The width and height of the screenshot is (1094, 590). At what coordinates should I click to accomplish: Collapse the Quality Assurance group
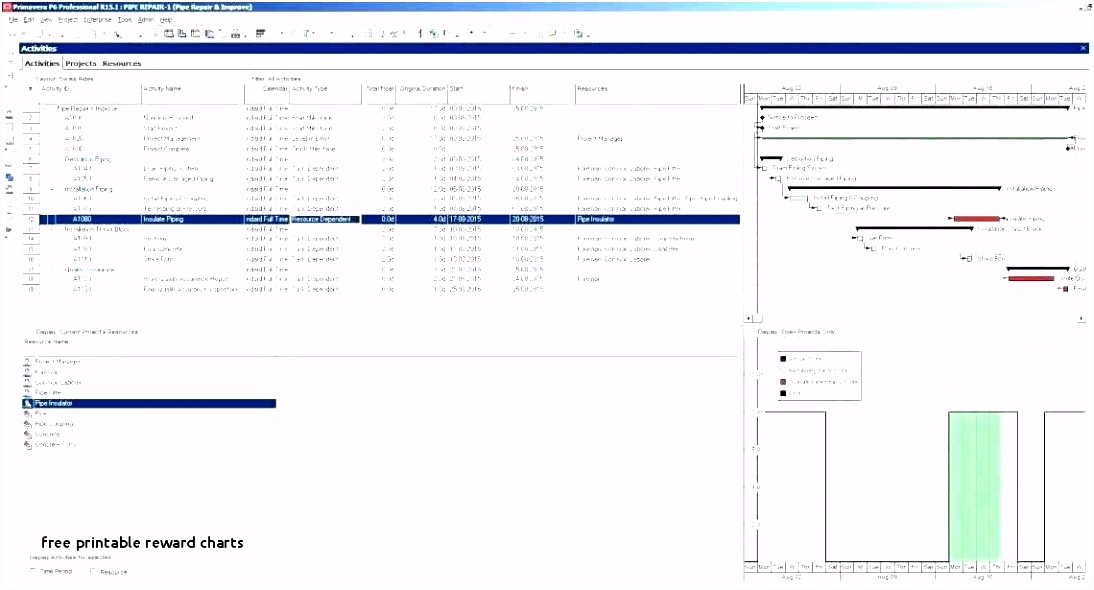click(x=52, y=270)
